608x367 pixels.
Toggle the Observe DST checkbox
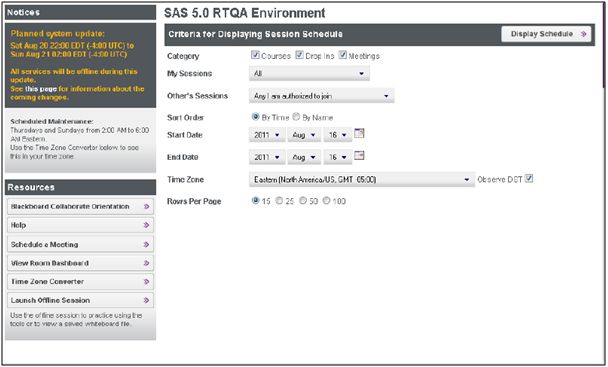(x=529, y=178)
